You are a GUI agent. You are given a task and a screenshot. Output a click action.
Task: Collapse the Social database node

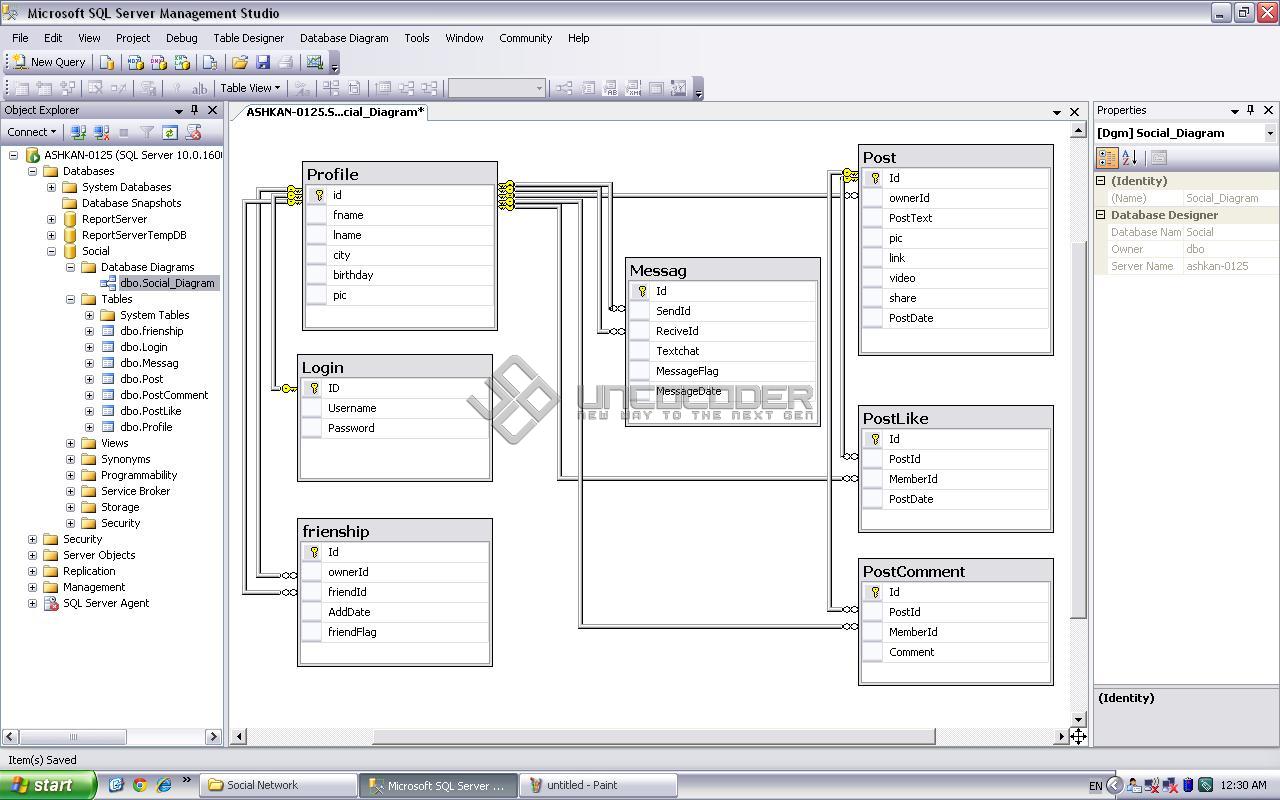(x=51, y=251)
